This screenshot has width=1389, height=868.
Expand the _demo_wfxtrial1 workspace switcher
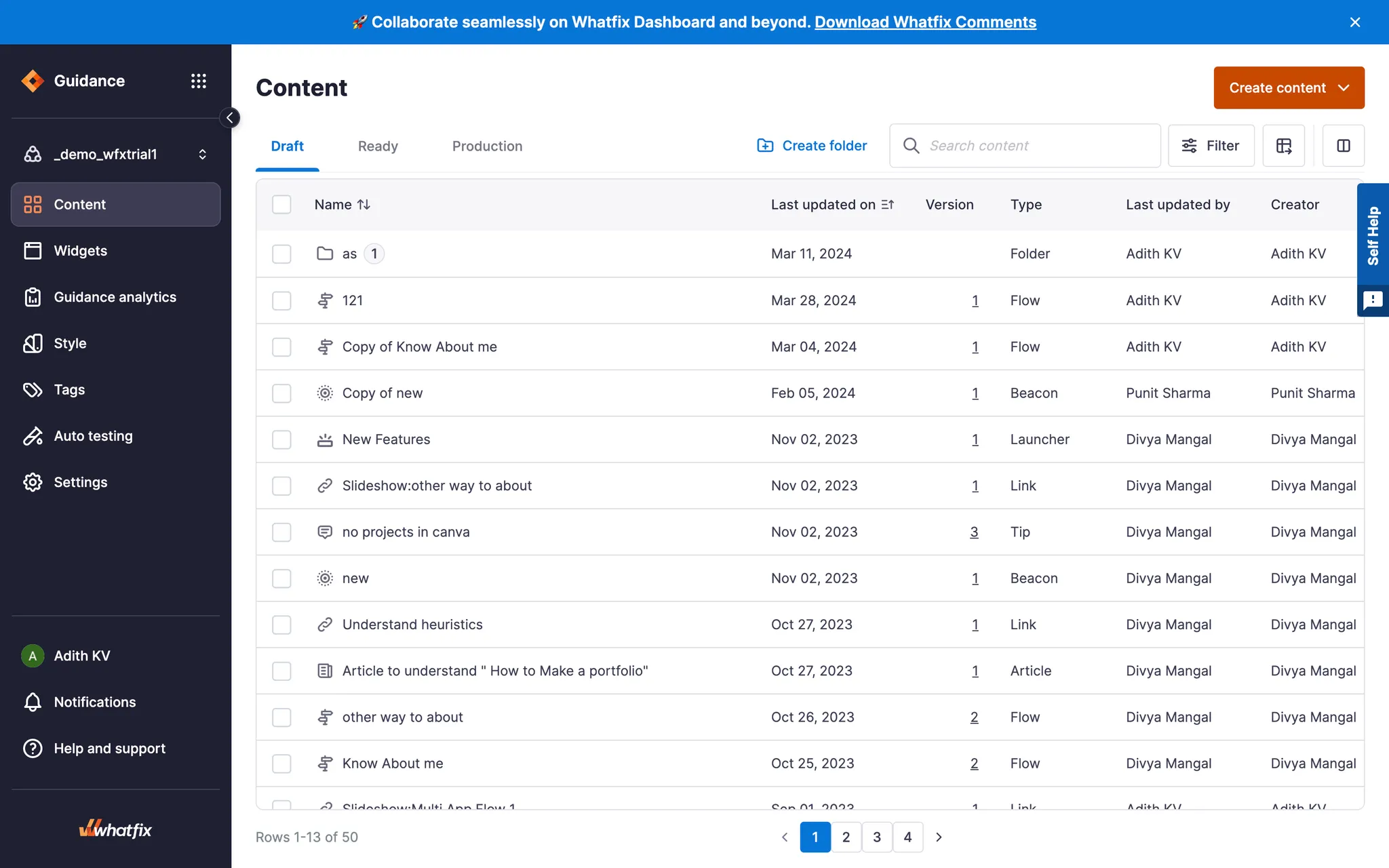[x=201, y=154]
